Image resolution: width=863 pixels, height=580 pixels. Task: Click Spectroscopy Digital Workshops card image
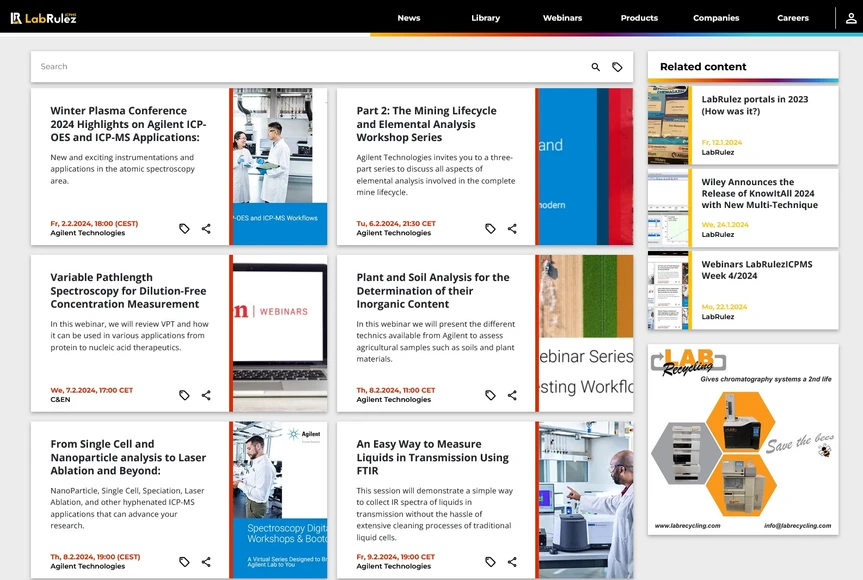click(280, 500)
